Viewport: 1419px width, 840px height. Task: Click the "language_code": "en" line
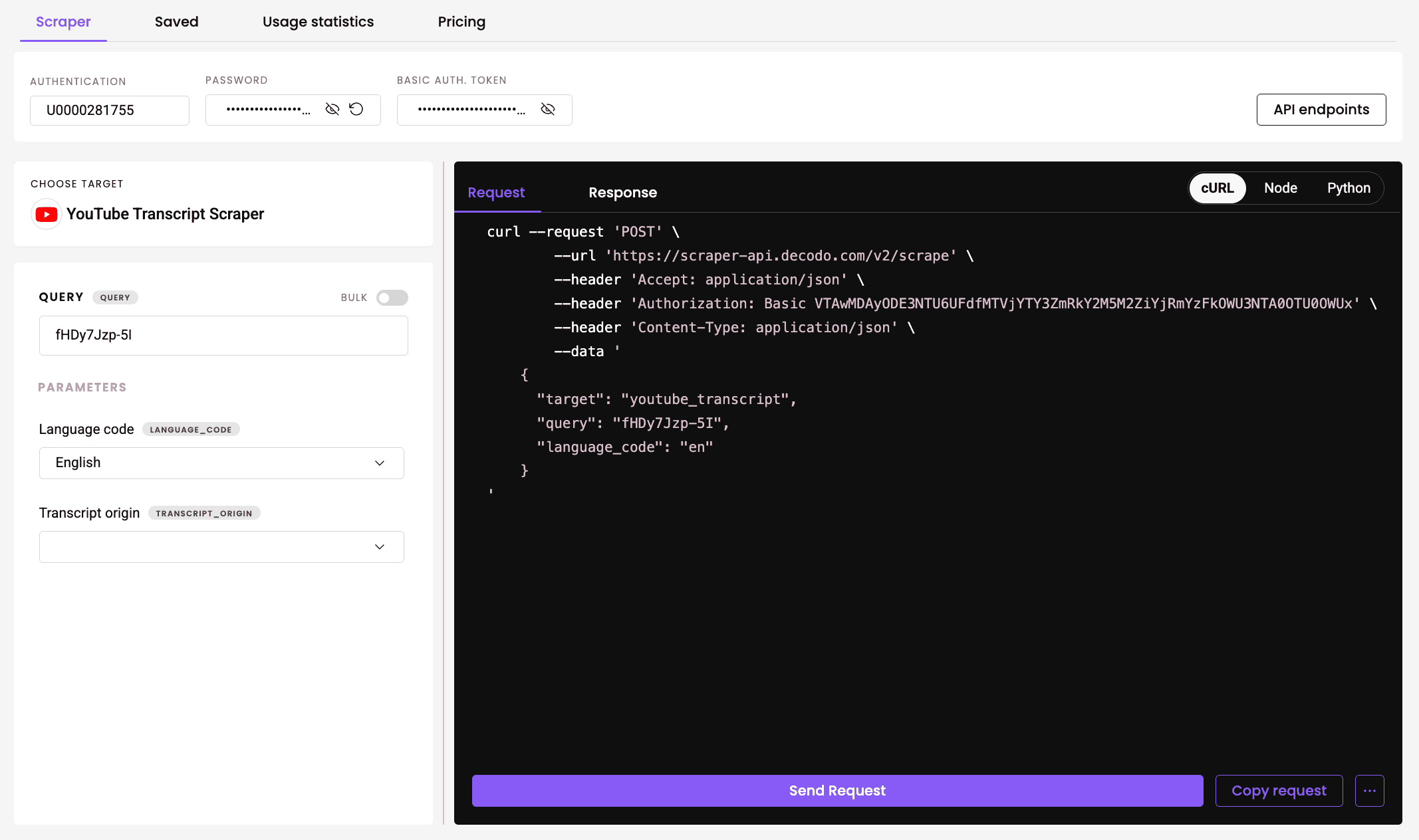click(625, 447)
